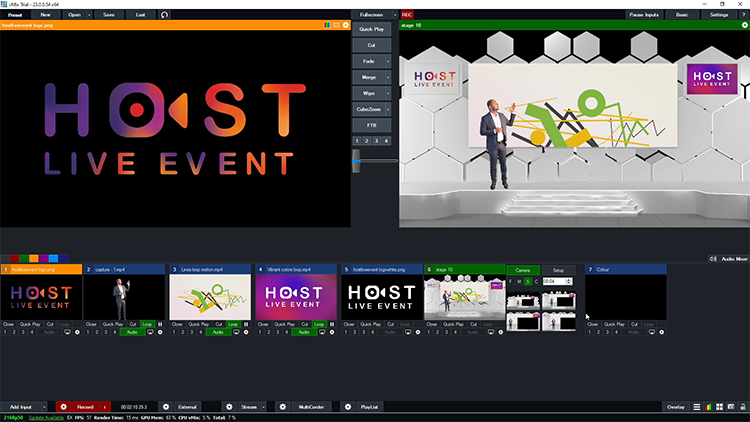Viewport: 750px width, 422px height.
Task: Open the Stream settings gear
Action: click(229, 407)
